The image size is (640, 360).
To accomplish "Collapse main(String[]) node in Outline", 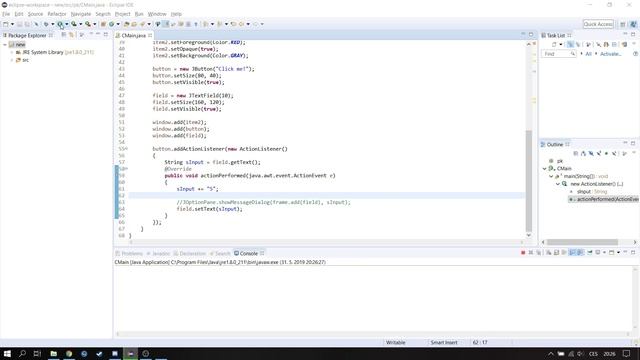I will click(551, 176).
